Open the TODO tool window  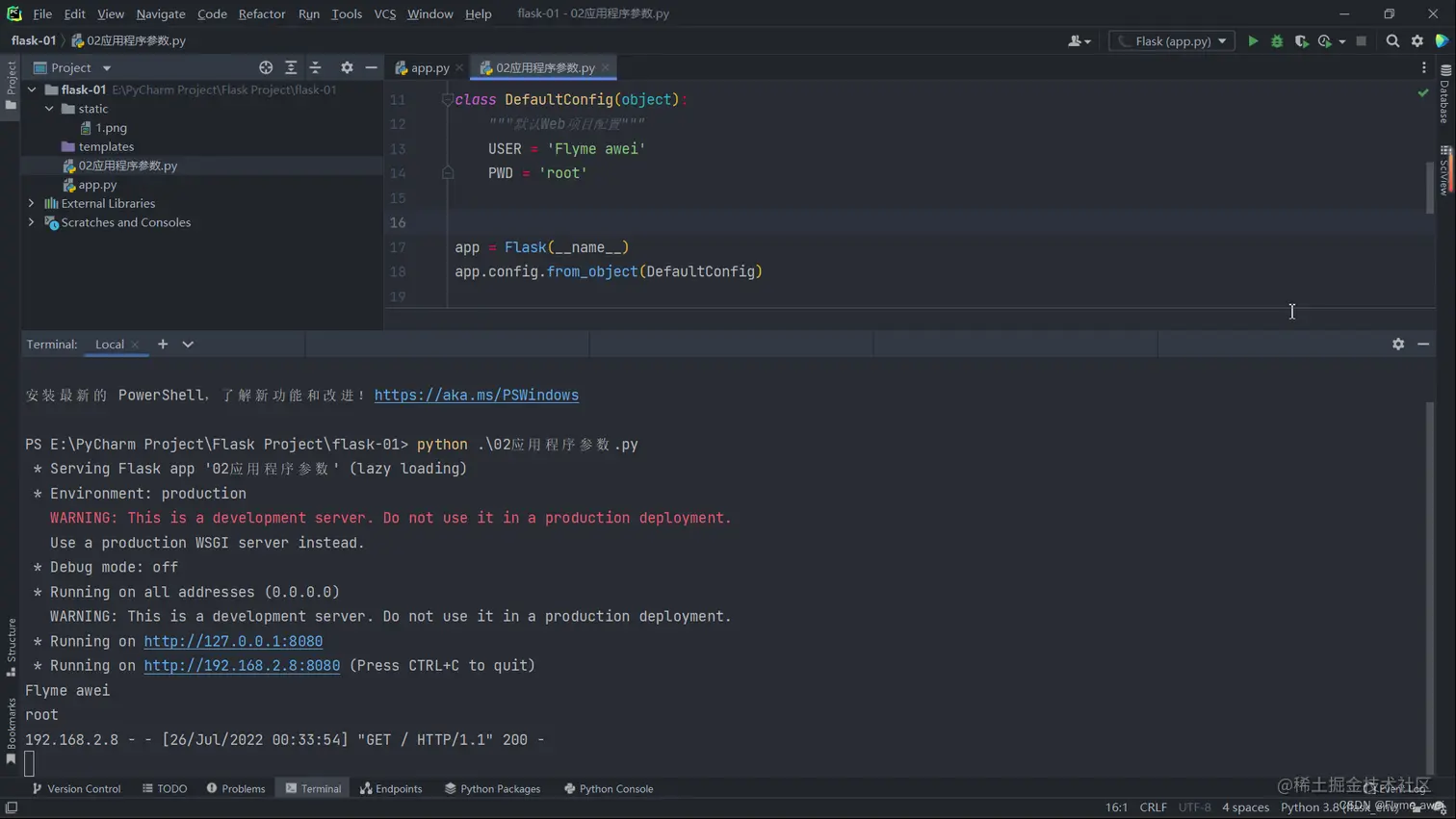tap(165, 788)
